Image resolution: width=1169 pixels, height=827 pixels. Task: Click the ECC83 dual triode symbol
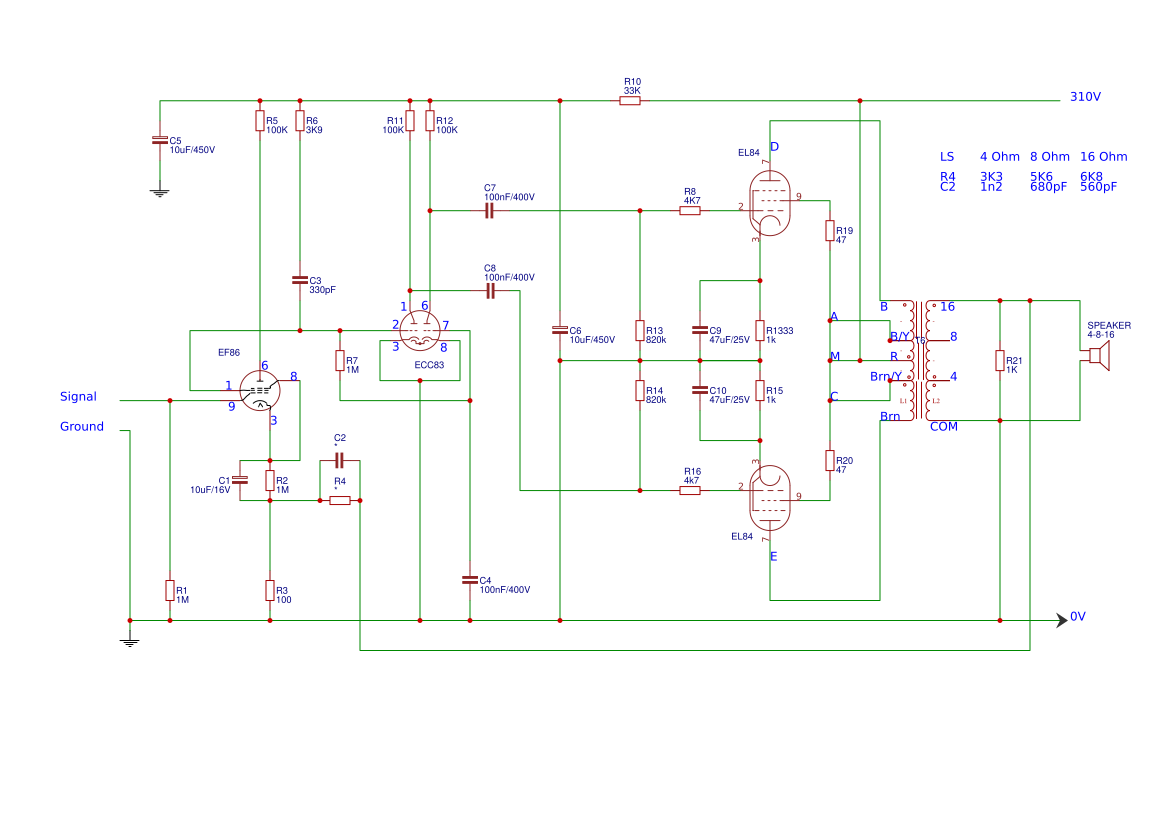(420, 330)
